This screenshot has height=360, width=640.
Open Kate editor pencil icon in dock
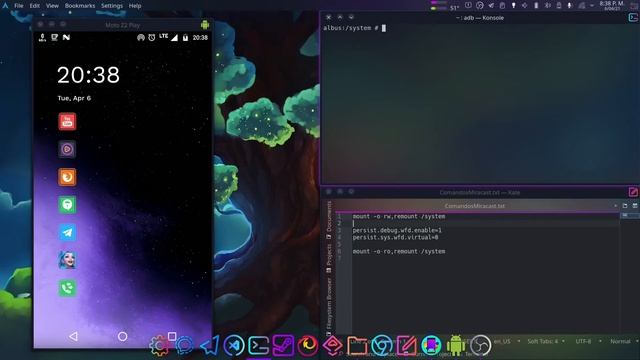(x=407, y=346)
